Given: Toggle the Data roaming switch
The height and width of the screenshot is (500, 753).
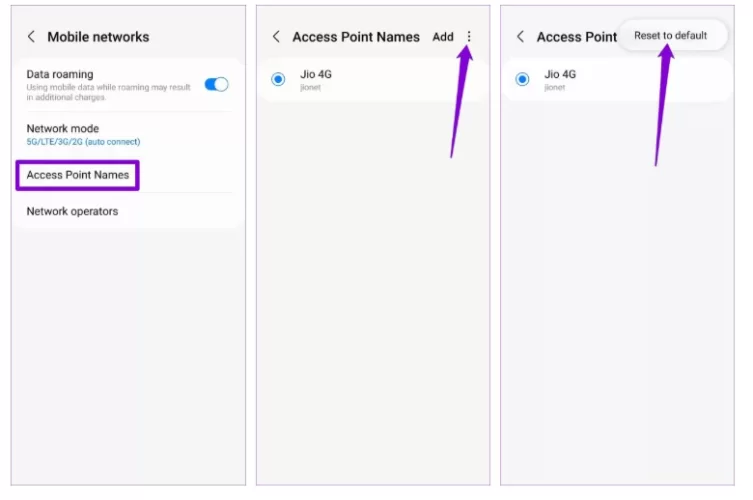Looking at the screenshot, I should pyautogui.click(x=216, y=84).
